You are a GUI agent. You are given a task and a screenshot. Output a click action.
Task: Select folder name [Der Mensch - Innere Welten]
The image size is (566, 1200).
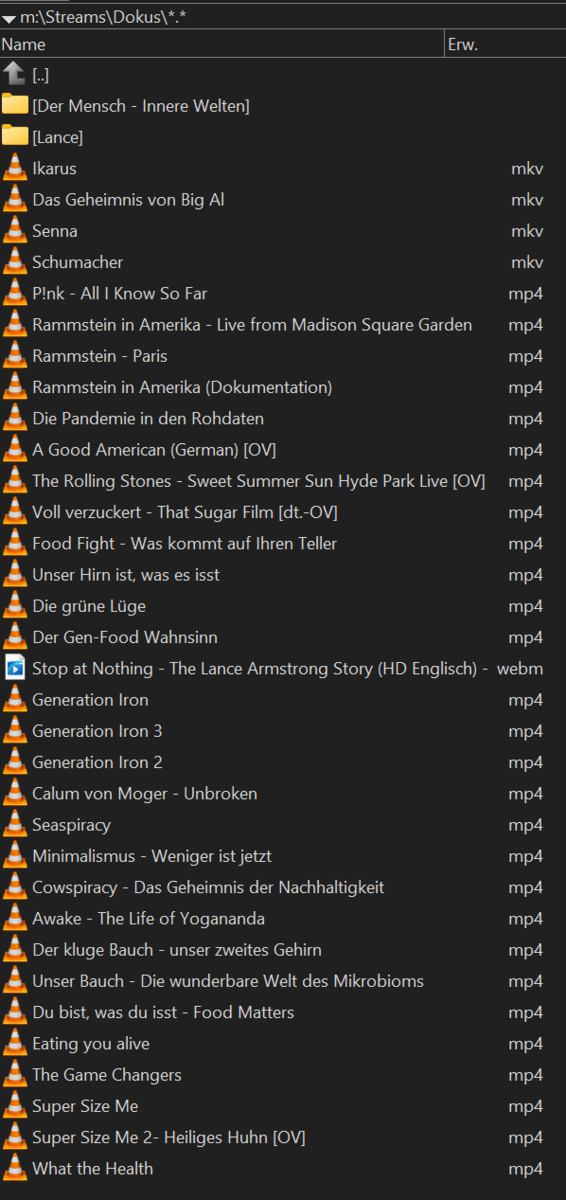coord(141,106)
